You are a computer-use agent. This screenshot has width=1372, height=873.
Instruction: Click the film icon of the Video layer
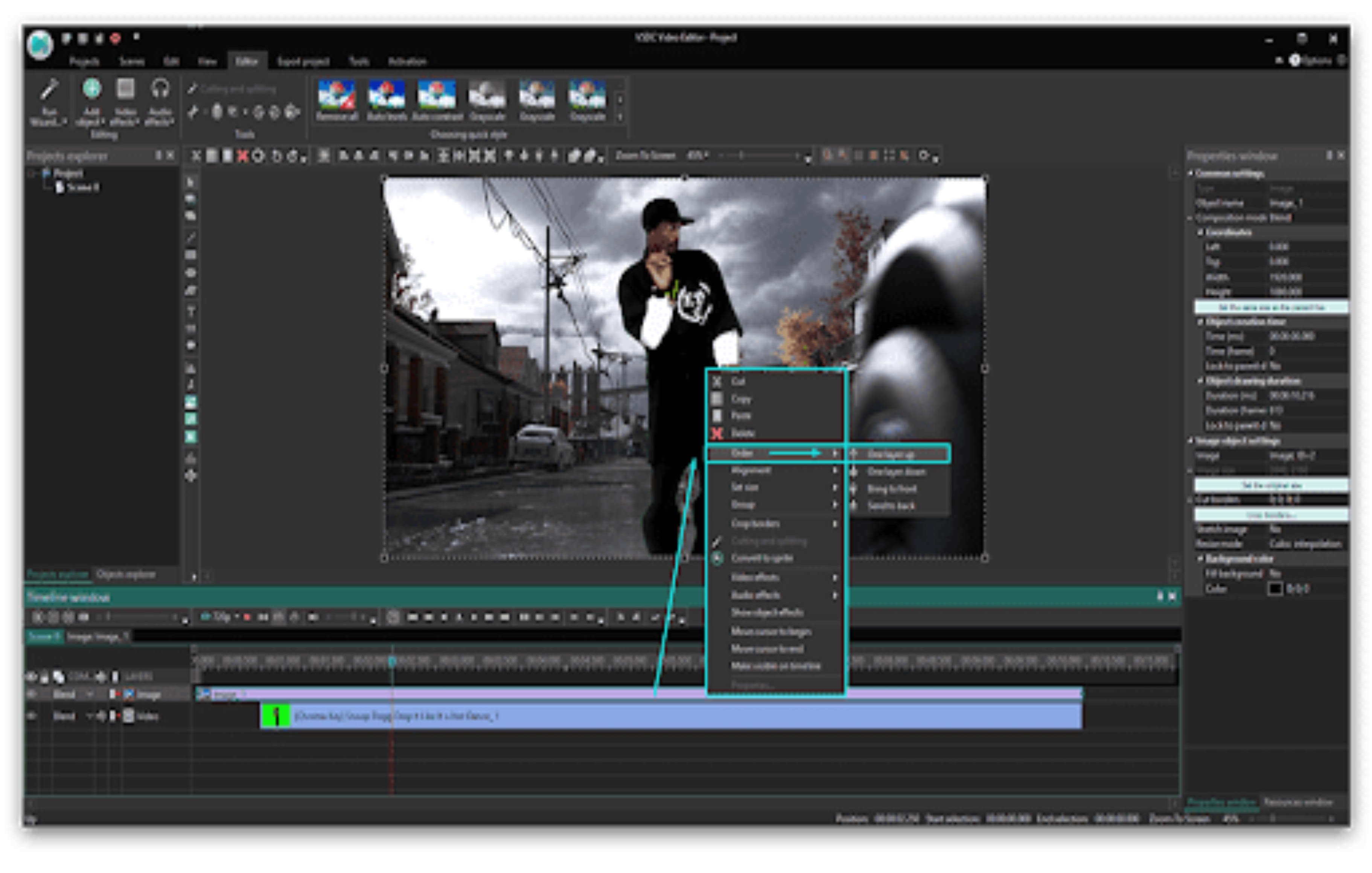coord(129,716)
